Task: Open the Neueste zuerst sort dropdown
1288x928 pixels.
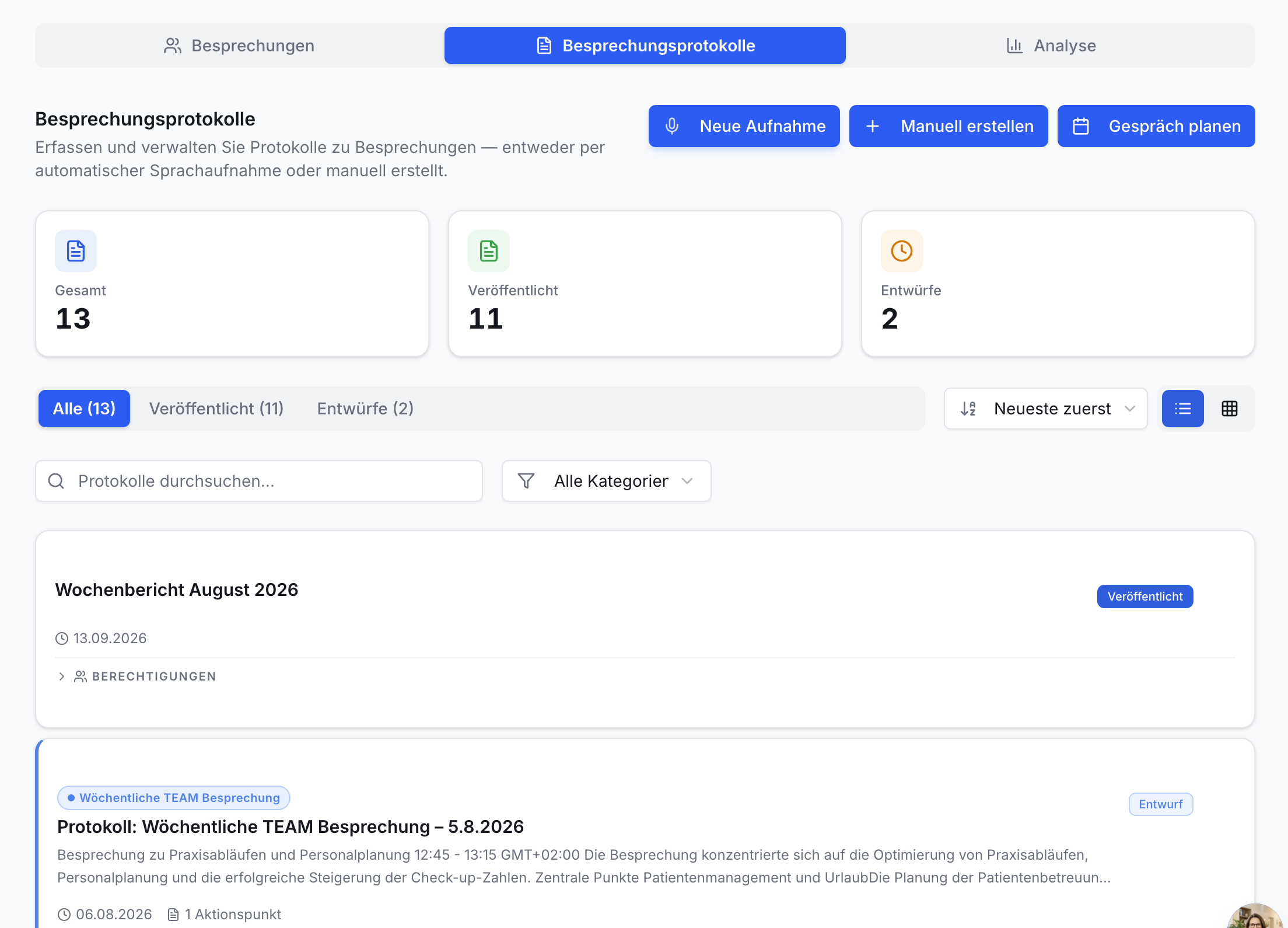Action: click(1045, 409)
